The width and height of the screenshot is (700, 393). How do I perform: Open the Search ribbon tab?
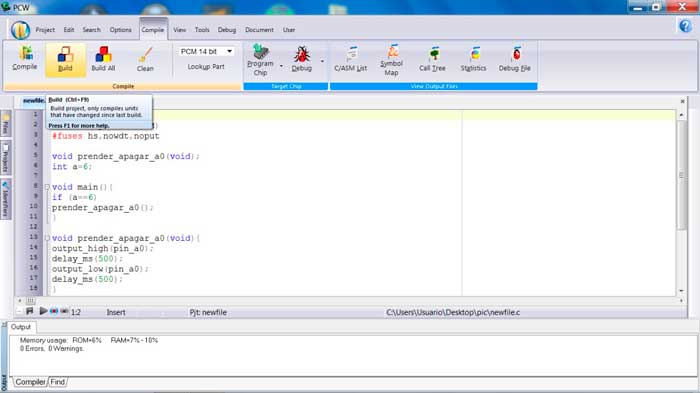tap(92, 30)
